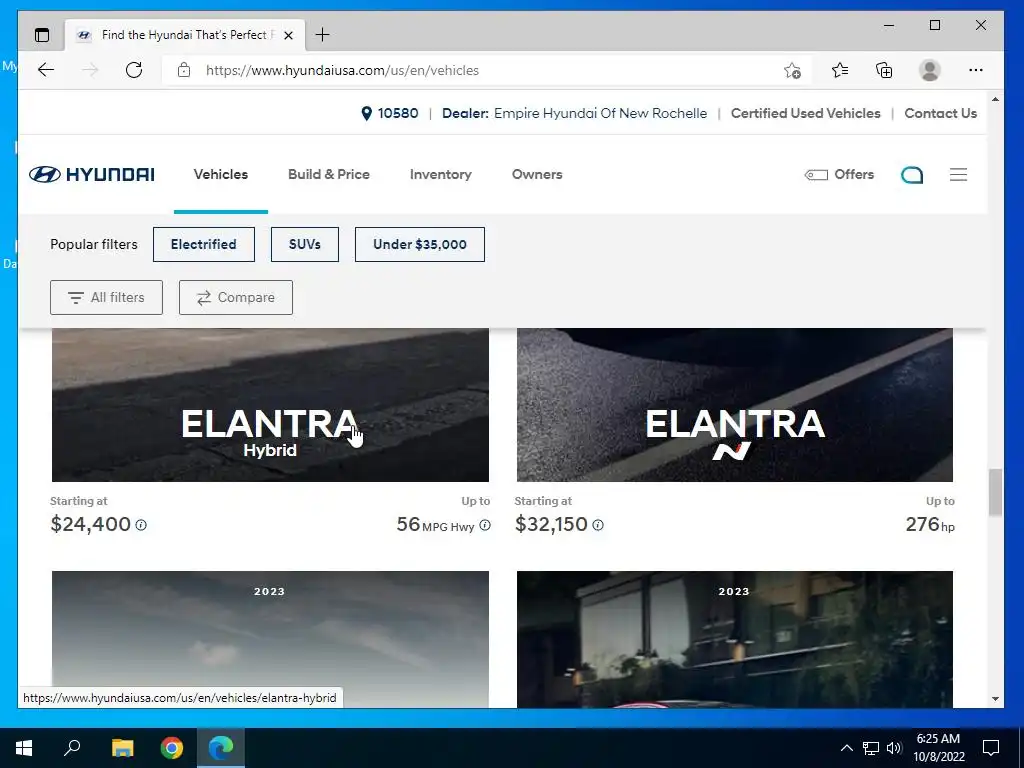Open the Elantra Hybrid vehicle card
The image size is (1024, 768).
coord(270,405)
